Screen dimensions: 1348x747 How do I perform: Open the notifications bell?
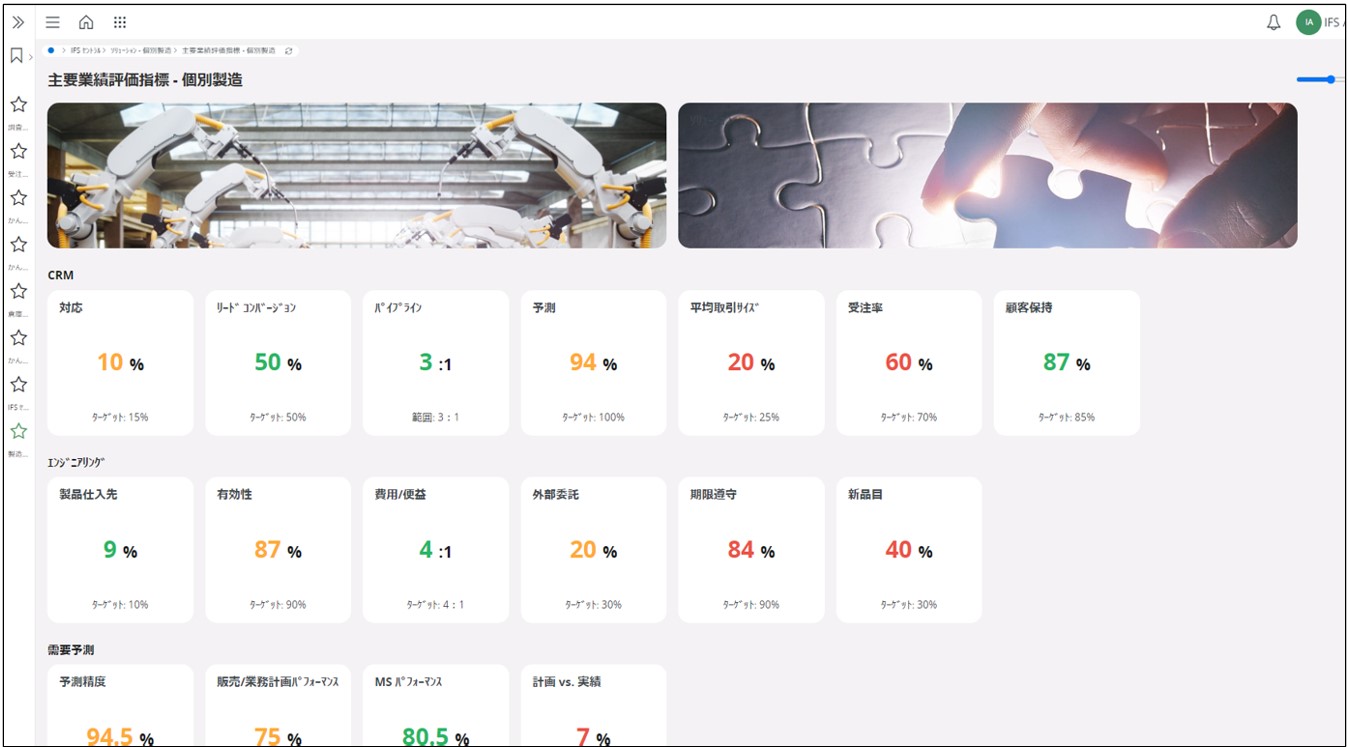1273,22
